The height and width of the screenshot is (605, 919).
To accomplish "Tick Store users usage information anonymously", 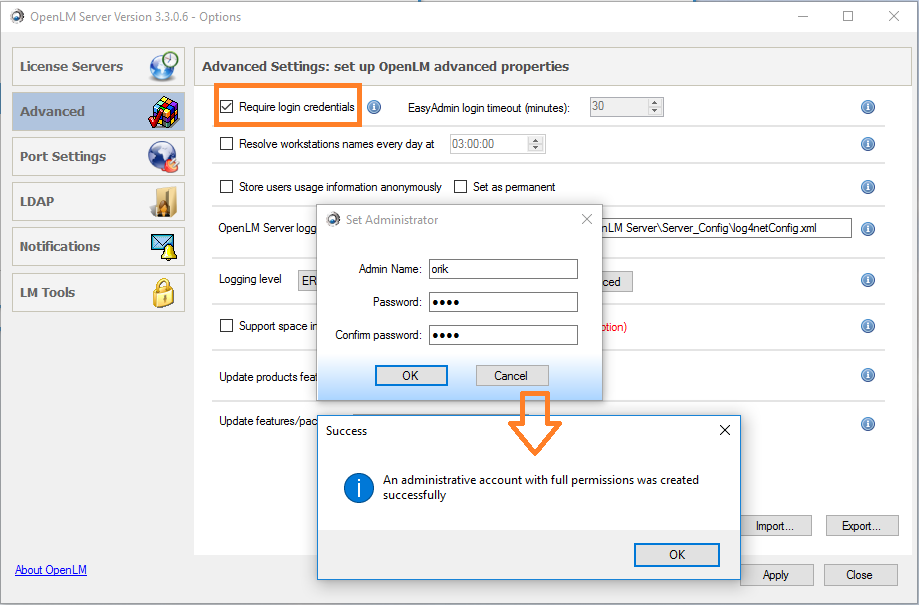I will [227, 187].
